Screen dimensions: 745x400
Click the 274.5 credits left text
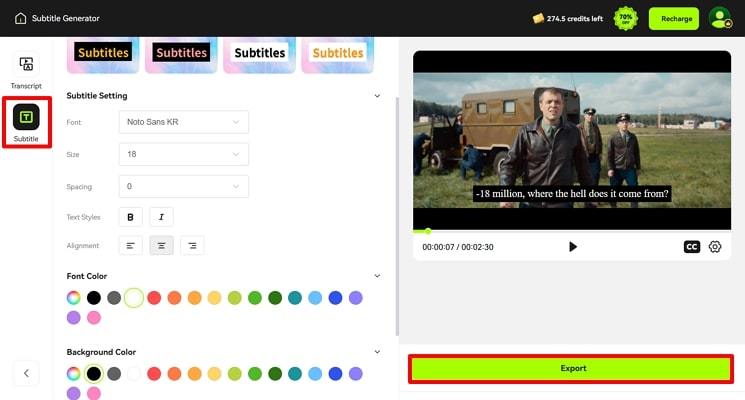574,19
